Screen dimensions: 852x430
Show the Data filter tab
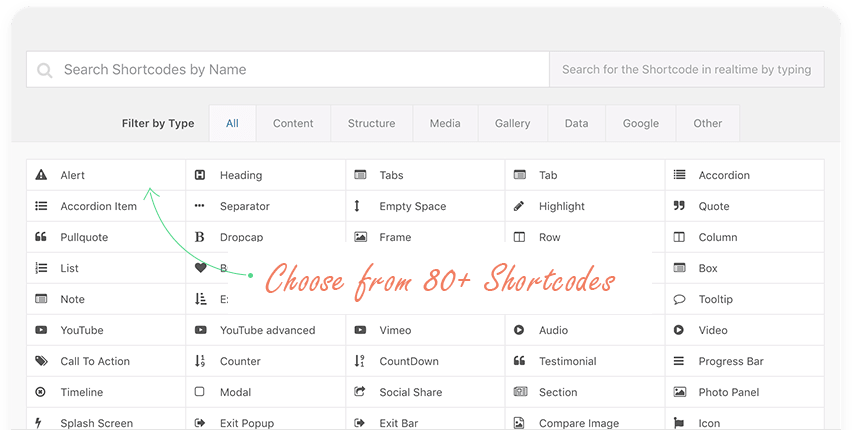click(x=577, y=123)
